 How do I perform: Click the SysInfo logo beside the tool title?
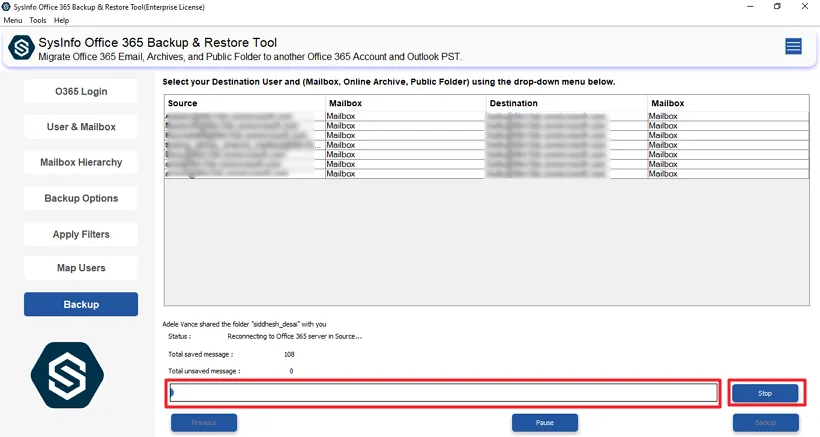click(21, 48)
